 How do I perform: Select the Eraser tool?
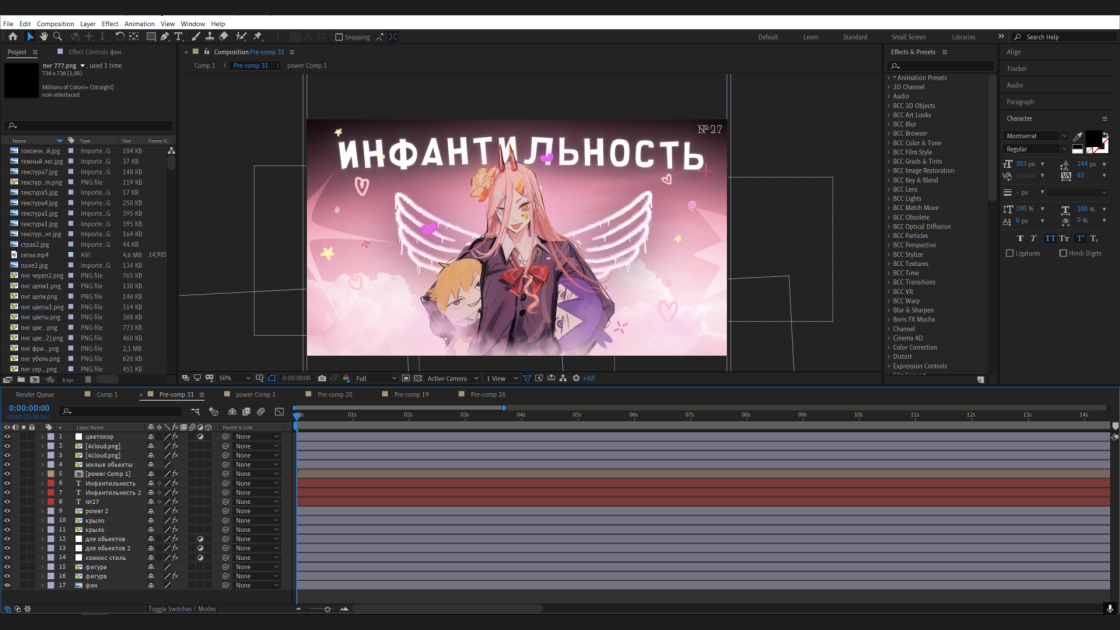click(x=224, y=36)
